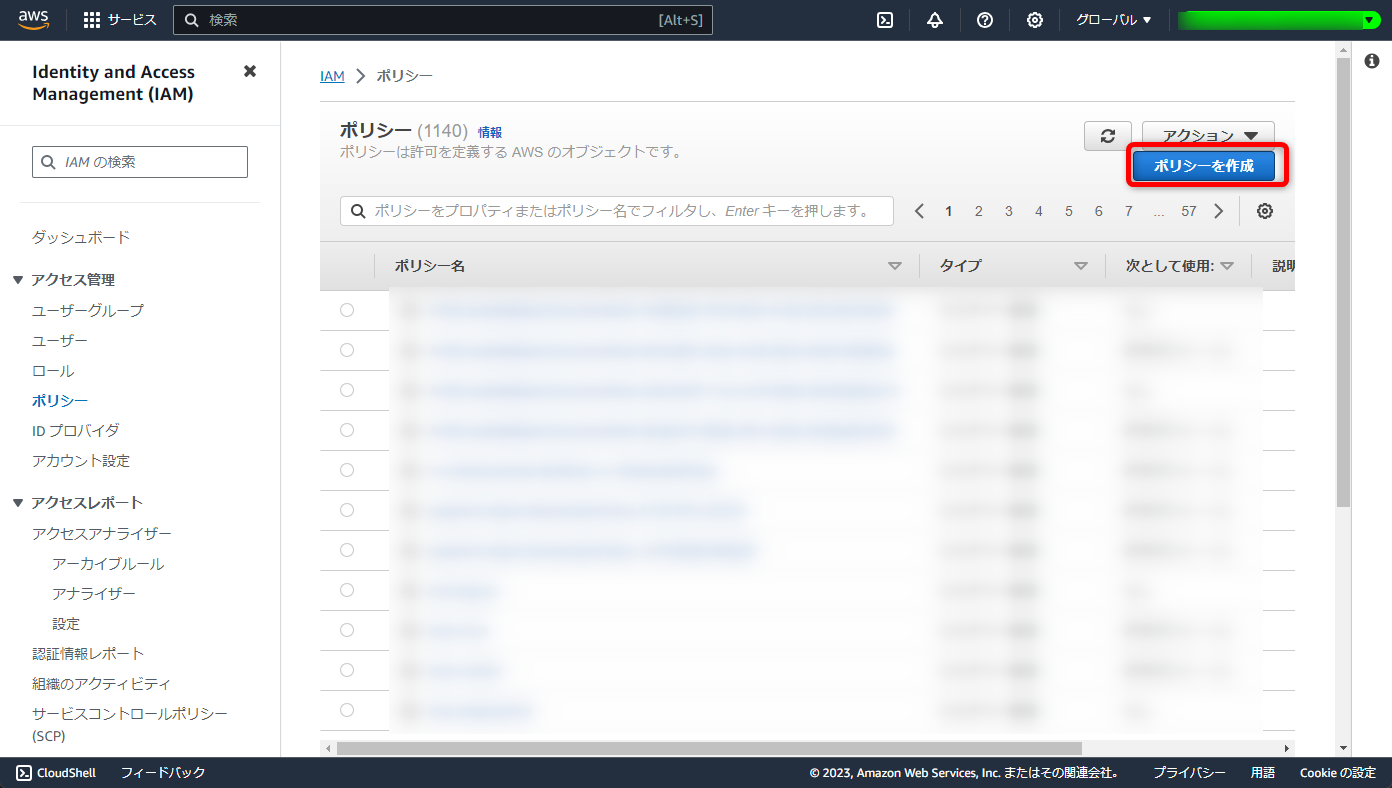Open the グローバル region dropdown
Viewport: 1392px width, 788px height.
[1112, 19]
